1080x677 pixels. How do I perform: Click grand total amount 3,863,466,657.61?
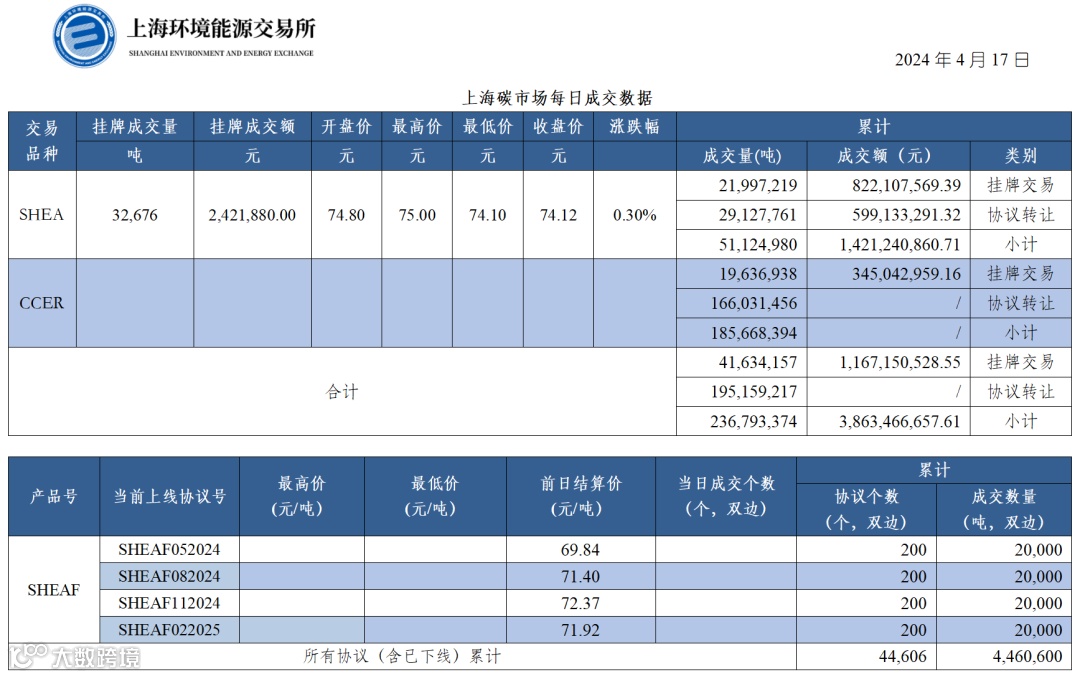pos(900,421)
